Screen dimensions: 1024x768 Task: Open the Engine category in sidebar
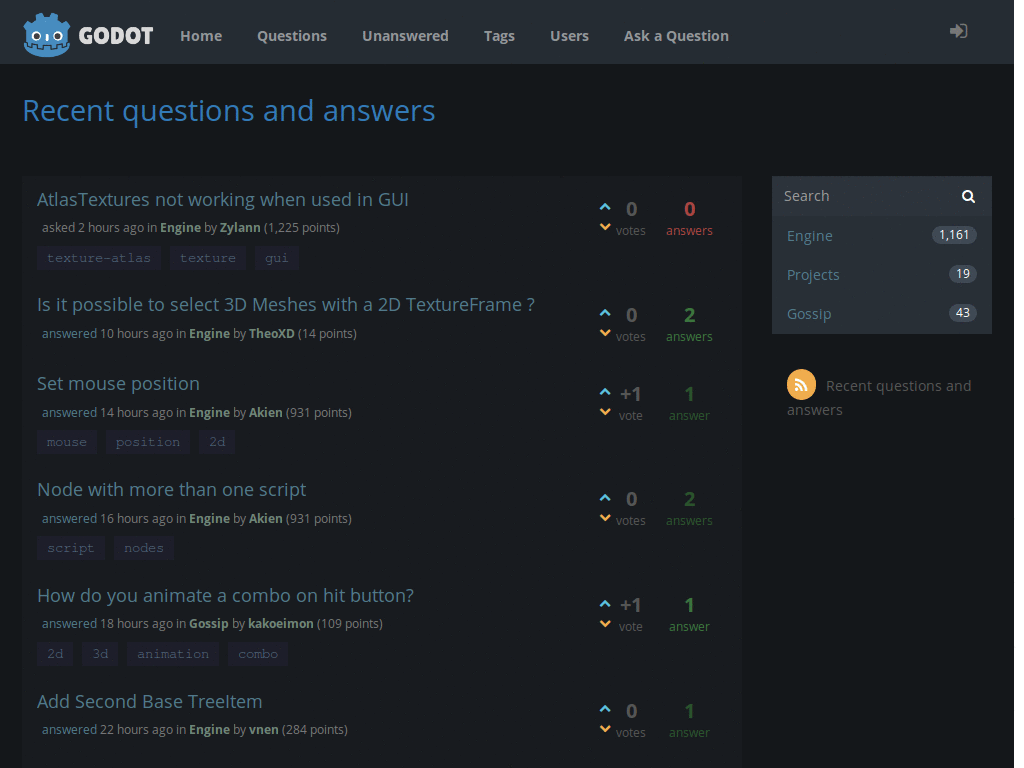click(810, 236)
